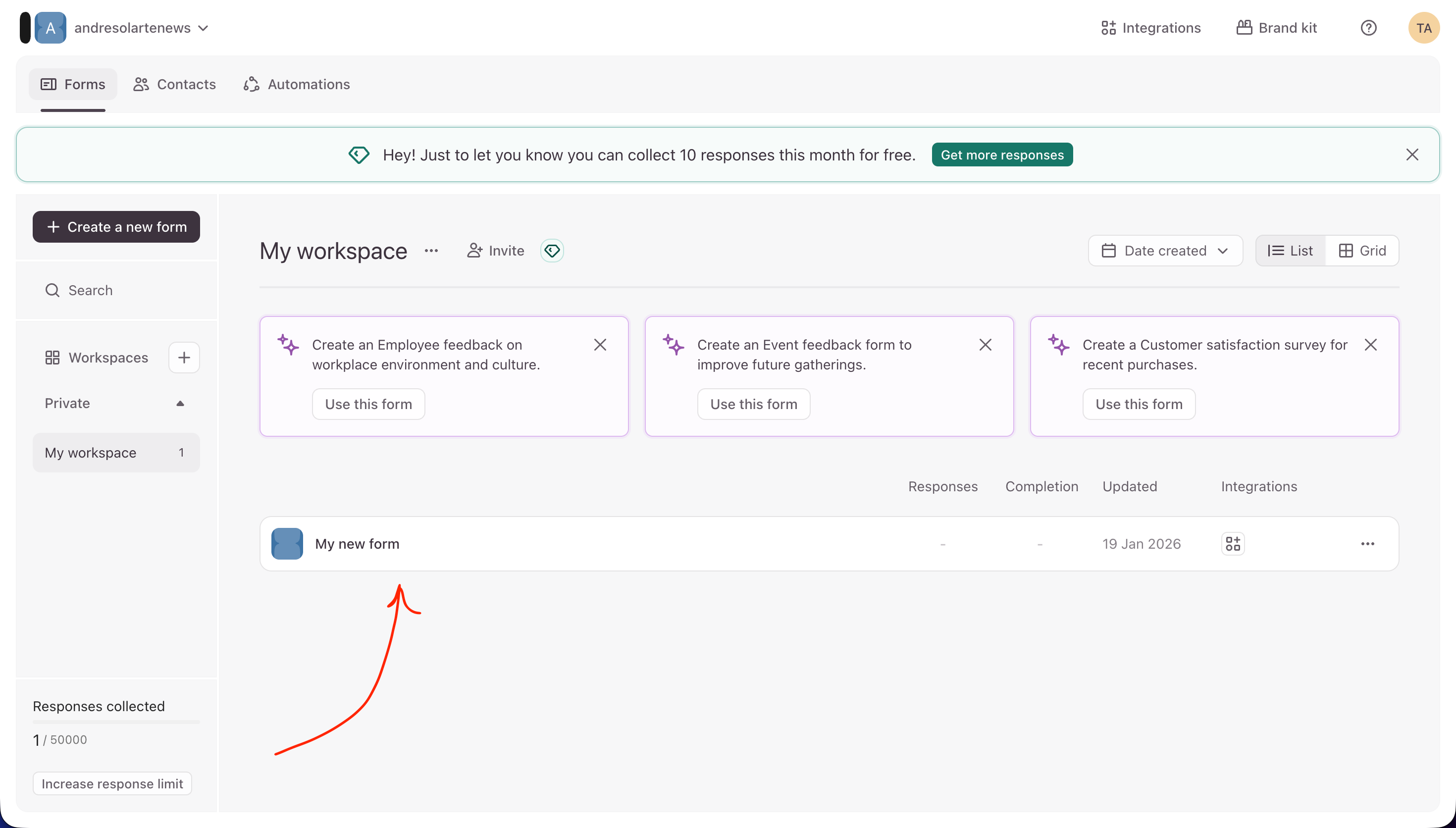Click the diamond upgrade icon near Invite
The image size is (1456, 828).
(552, 251)
